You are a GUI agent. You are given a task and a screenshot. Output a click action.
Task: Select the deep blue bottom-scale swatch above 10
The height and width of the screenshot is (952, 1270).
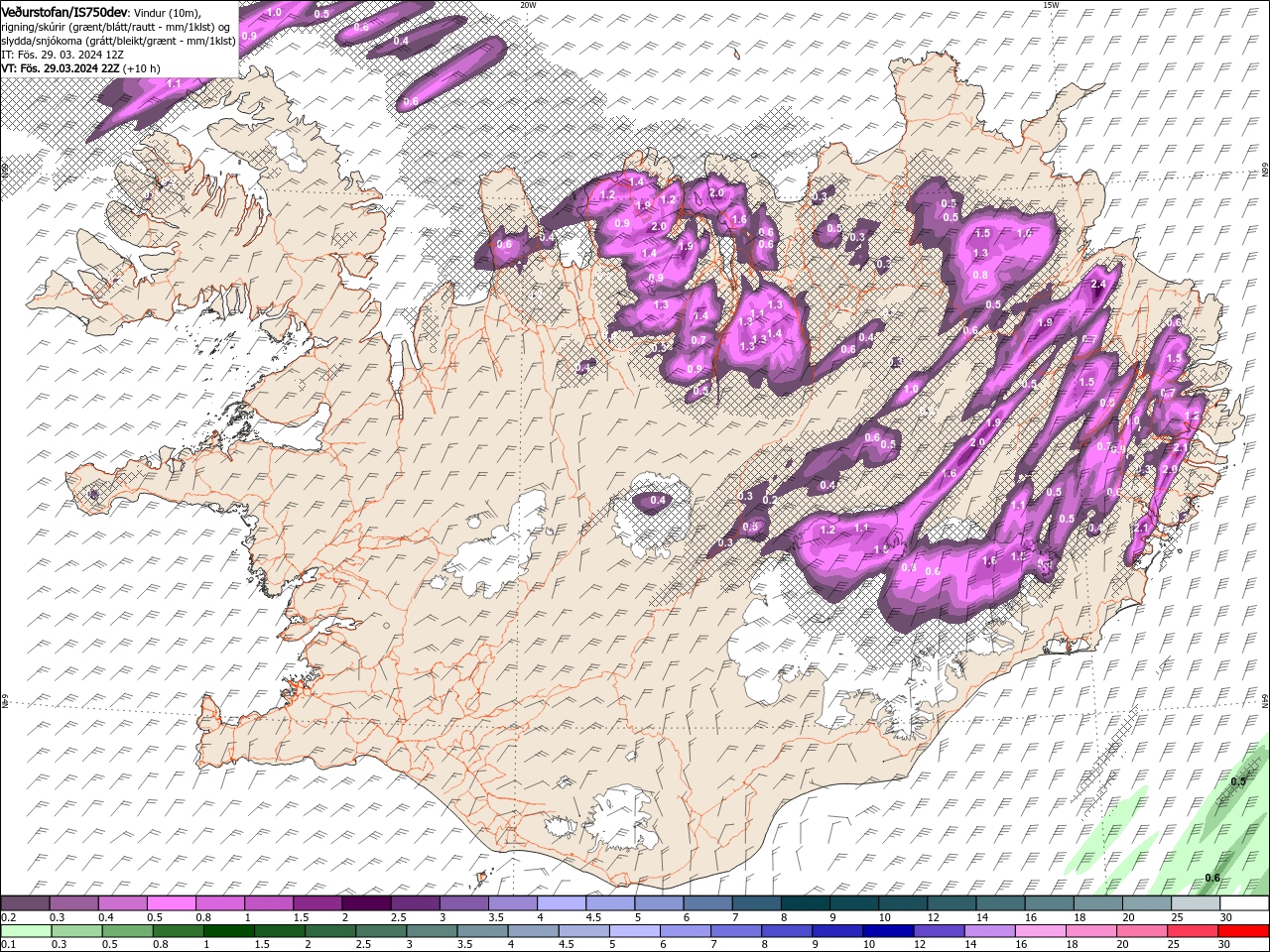(887, 931)
